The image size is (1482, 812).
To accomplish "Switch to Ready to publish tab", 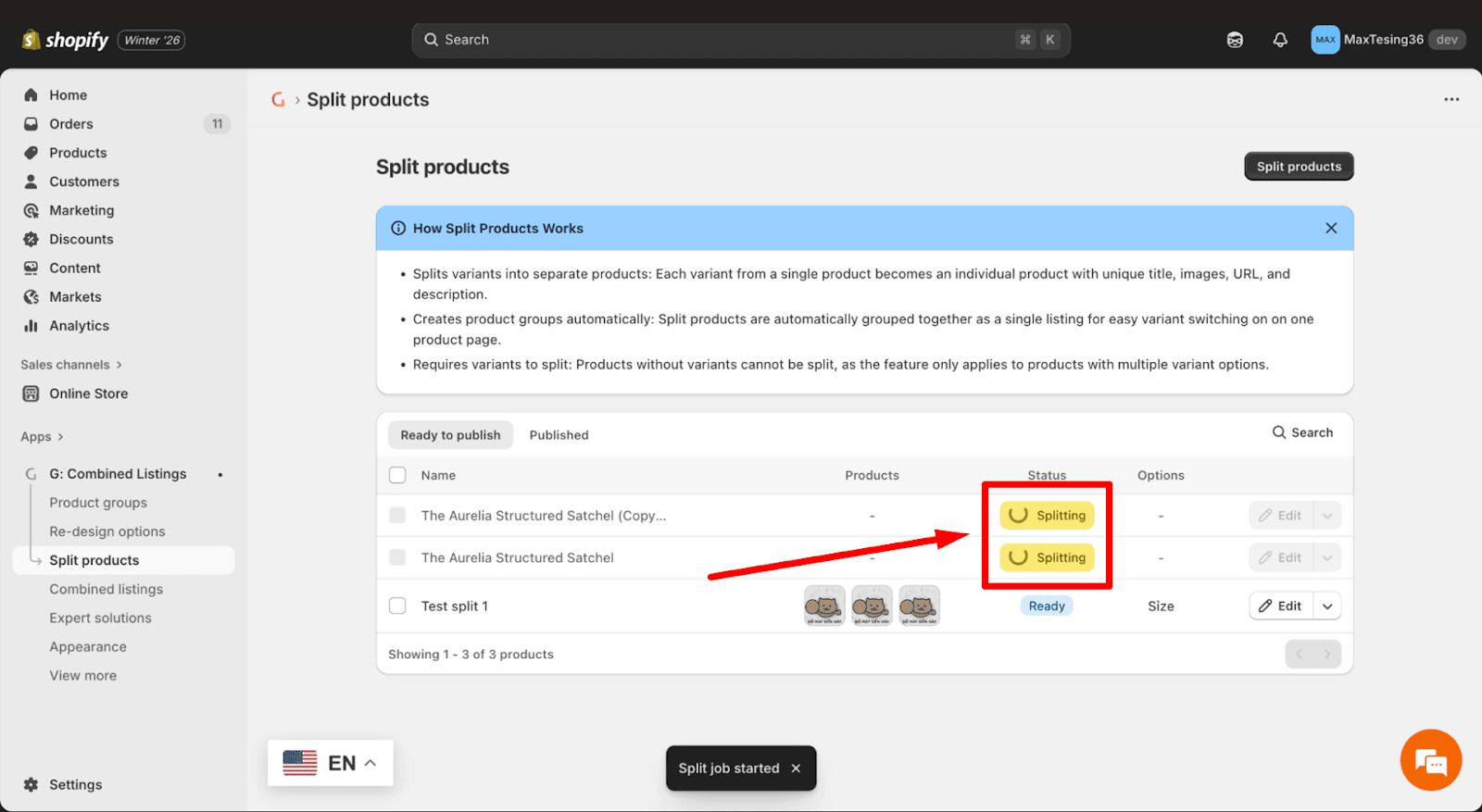I will (450, 435).
